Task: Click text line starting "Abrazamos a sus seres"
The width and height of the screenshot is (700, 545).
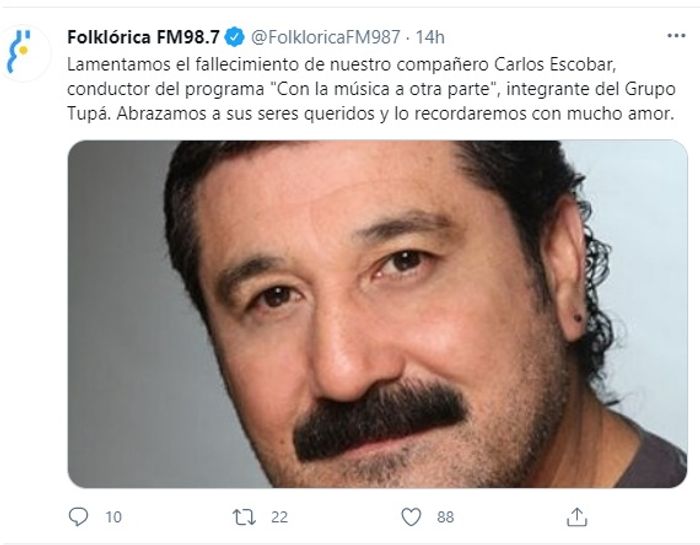Action: pos(395,113)
